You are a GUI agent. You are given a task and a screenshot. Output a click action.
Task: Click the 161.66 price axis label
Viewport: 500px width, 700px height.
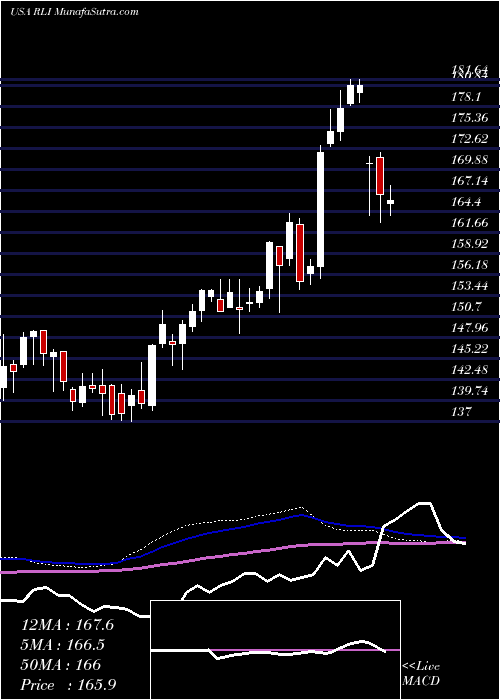coord(469,223)
